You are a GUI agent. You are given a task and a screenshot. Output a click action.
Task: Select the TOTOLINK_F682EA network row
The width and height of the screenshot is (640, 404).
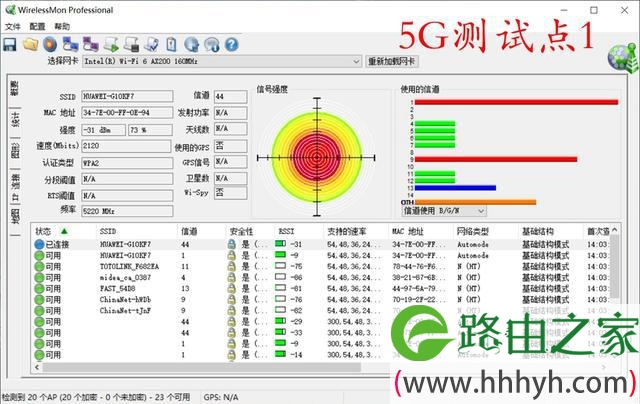pos(322,266)
